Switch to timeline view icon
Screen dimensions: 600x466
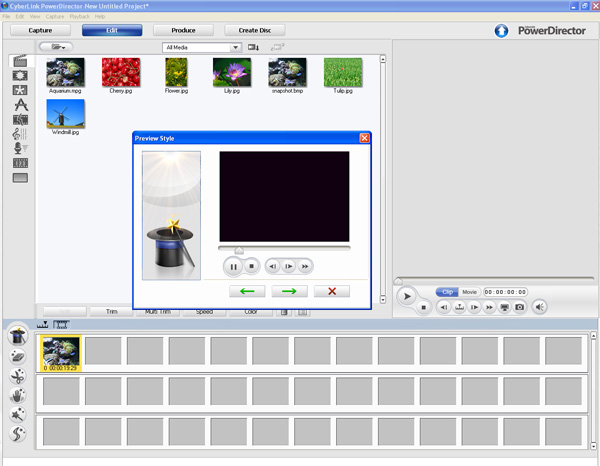pos(42,325)
